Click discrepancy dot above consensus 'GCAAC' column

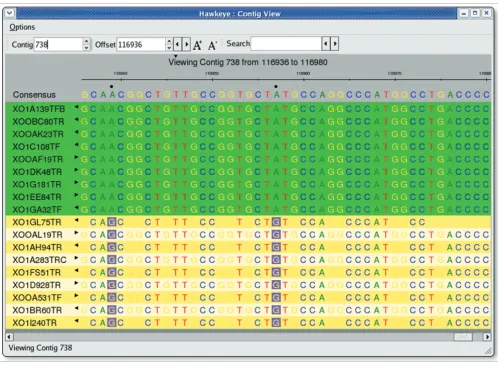[x=112, y=86]
